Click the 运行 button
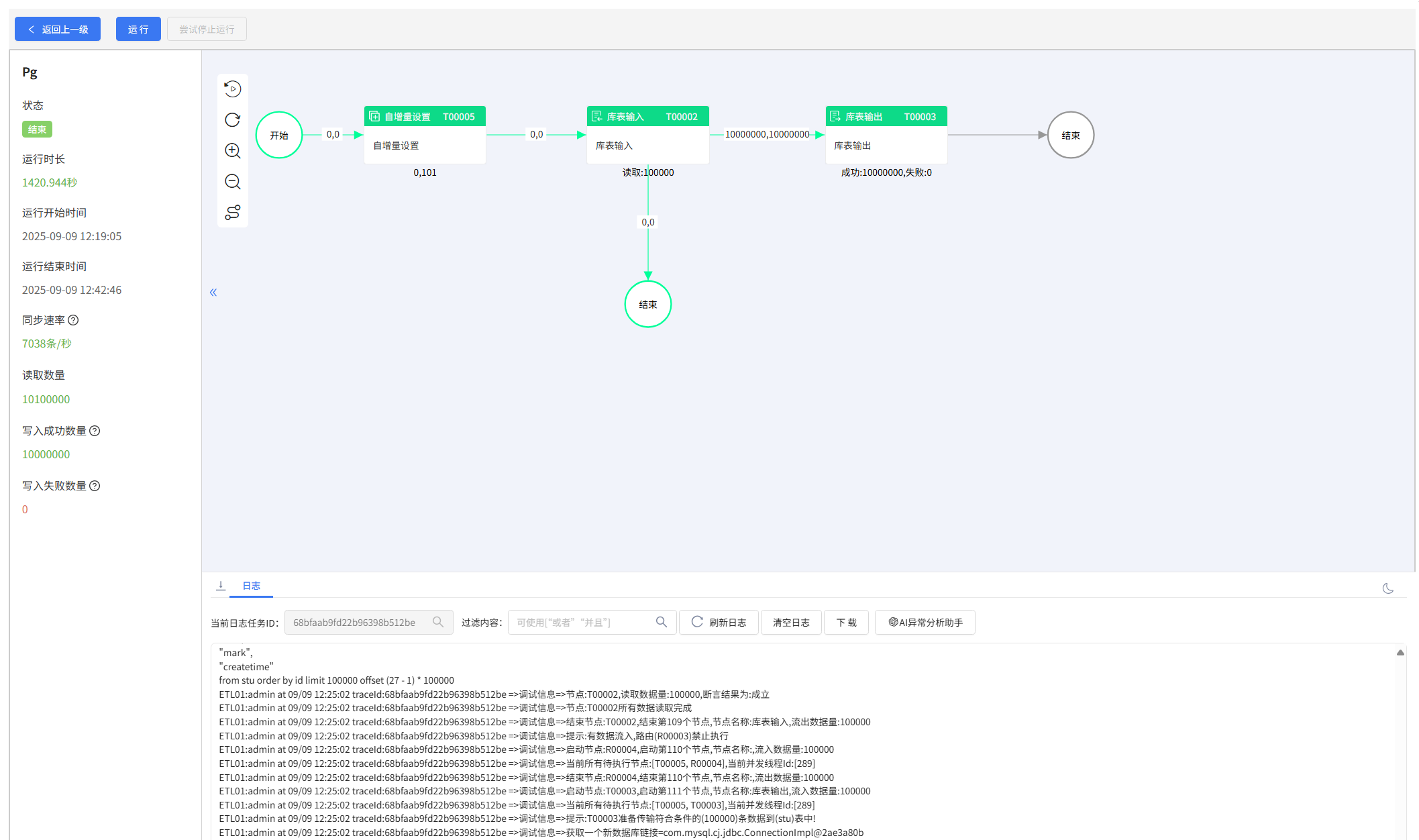This screenshot has width=1419, height=840. tap(138, 29)
